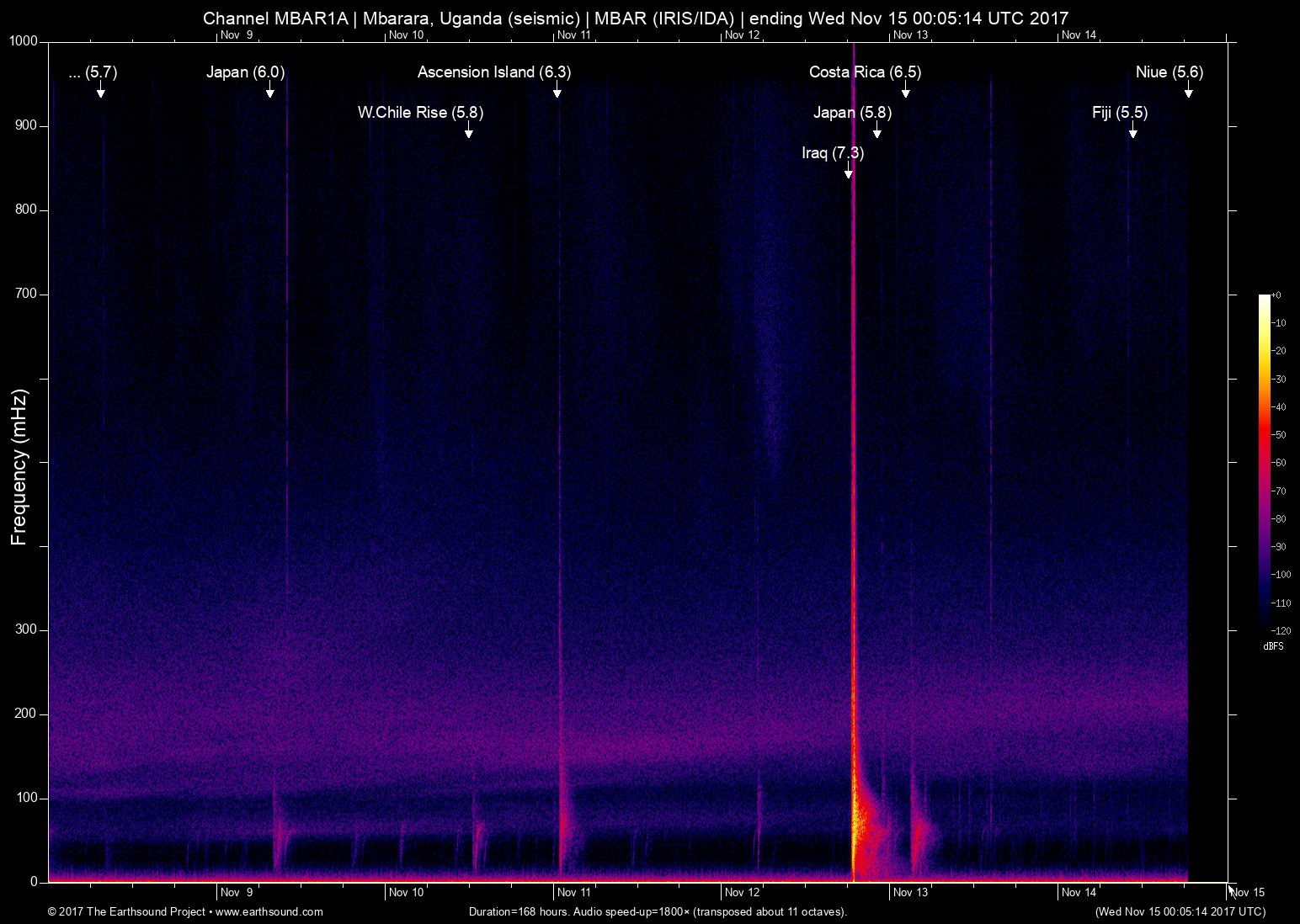Click the Niue (5.6) arrow marker

point(1189,91)
